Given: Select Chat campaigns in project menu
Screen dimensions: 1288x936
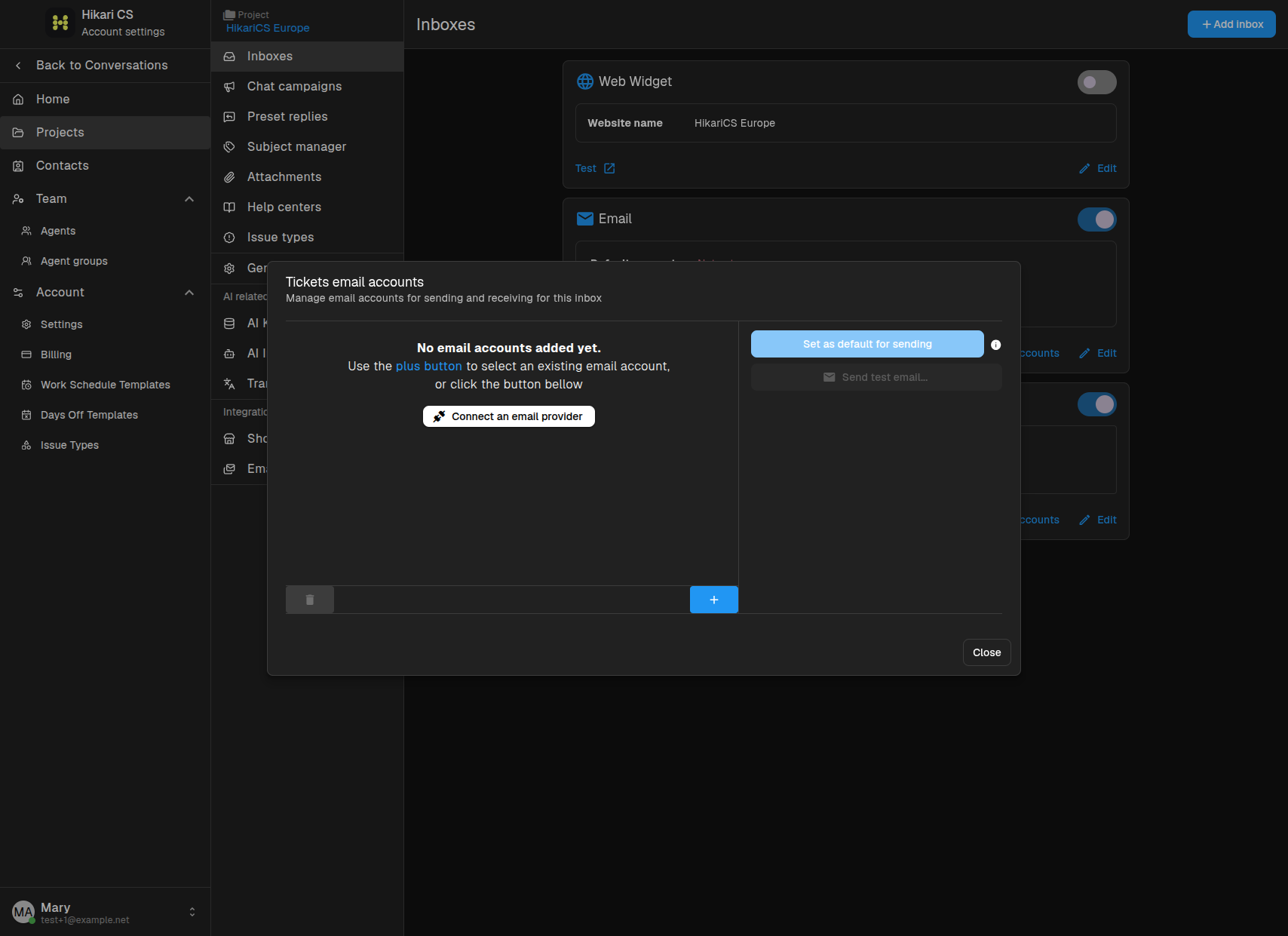Looking at the screenshot, I should click(x=307, y=87).
